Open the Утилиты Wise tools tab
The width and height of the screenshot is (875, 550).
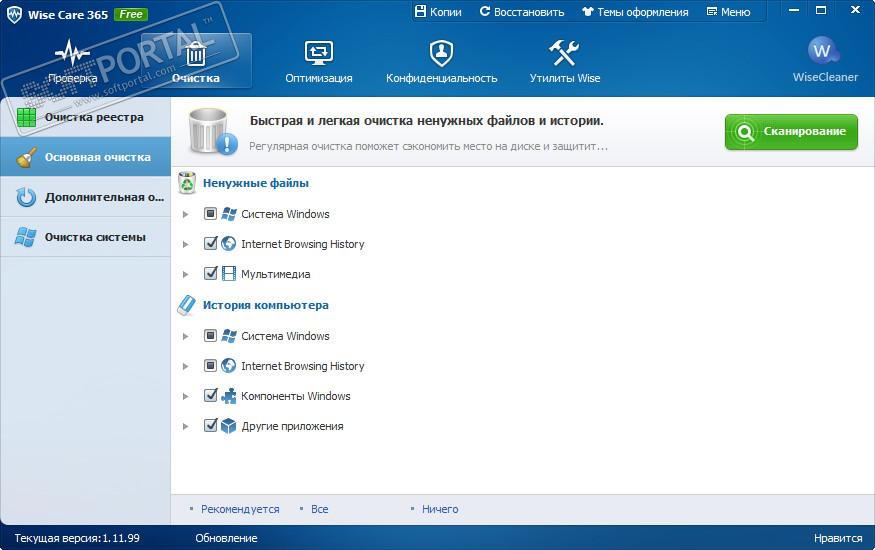[x=565, y=61]
